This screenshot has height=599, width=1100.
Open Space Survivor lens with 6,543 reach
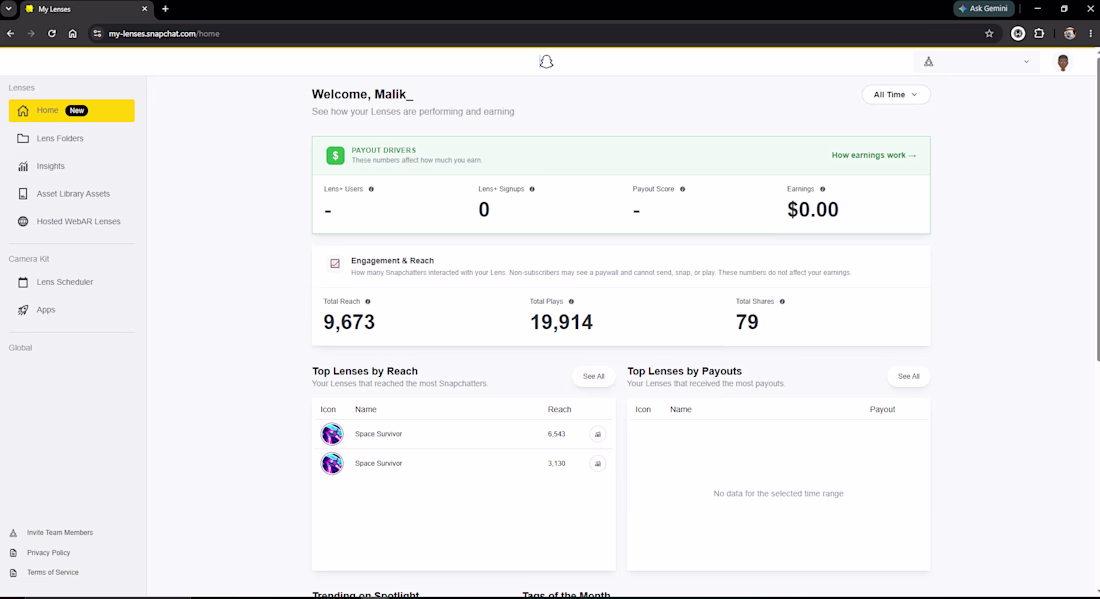click(378, 434)
